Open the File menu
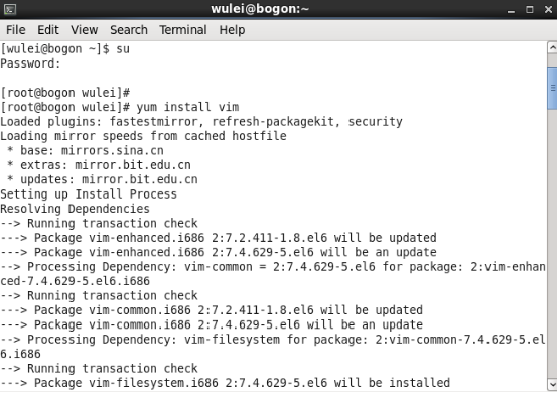The image size is (560, 399). pos(15,30)
